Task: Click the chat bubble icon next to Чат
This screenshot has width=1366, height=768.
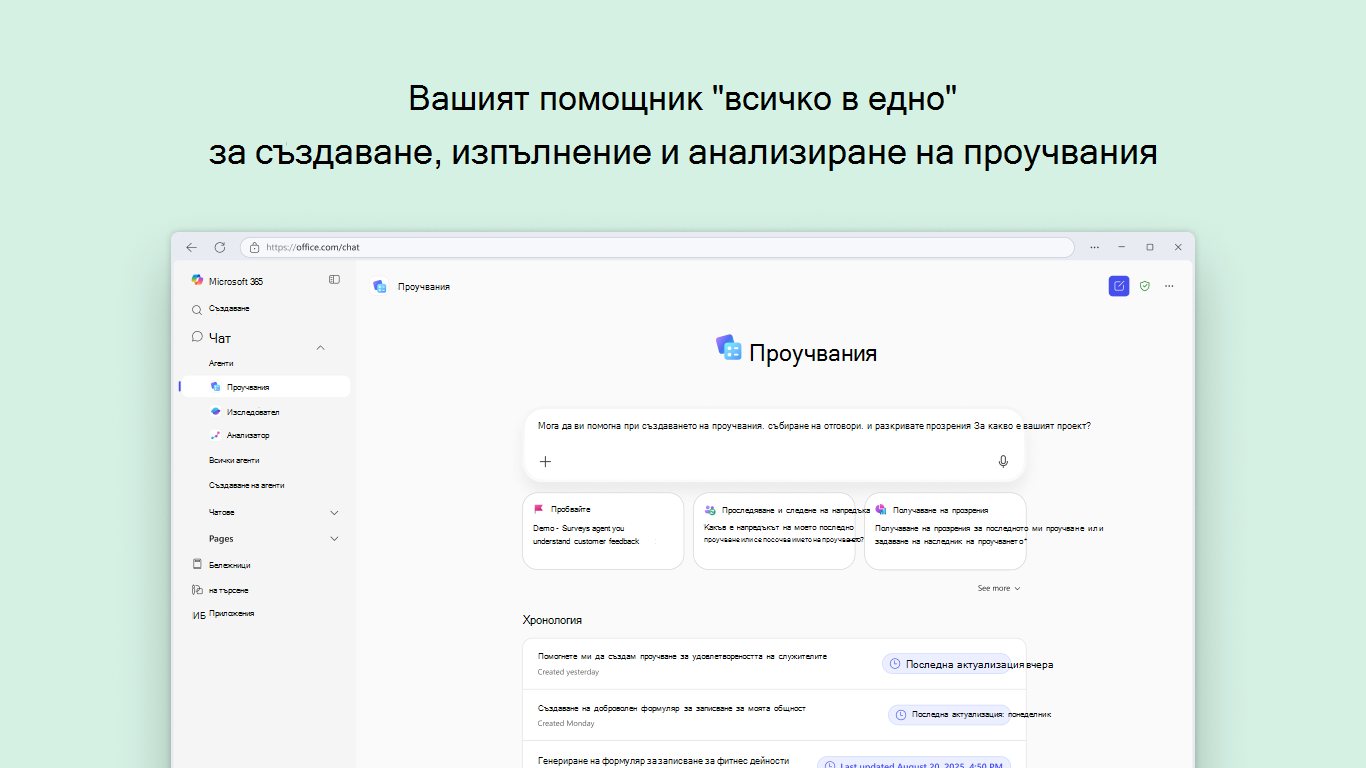Action: pos(197,337)
